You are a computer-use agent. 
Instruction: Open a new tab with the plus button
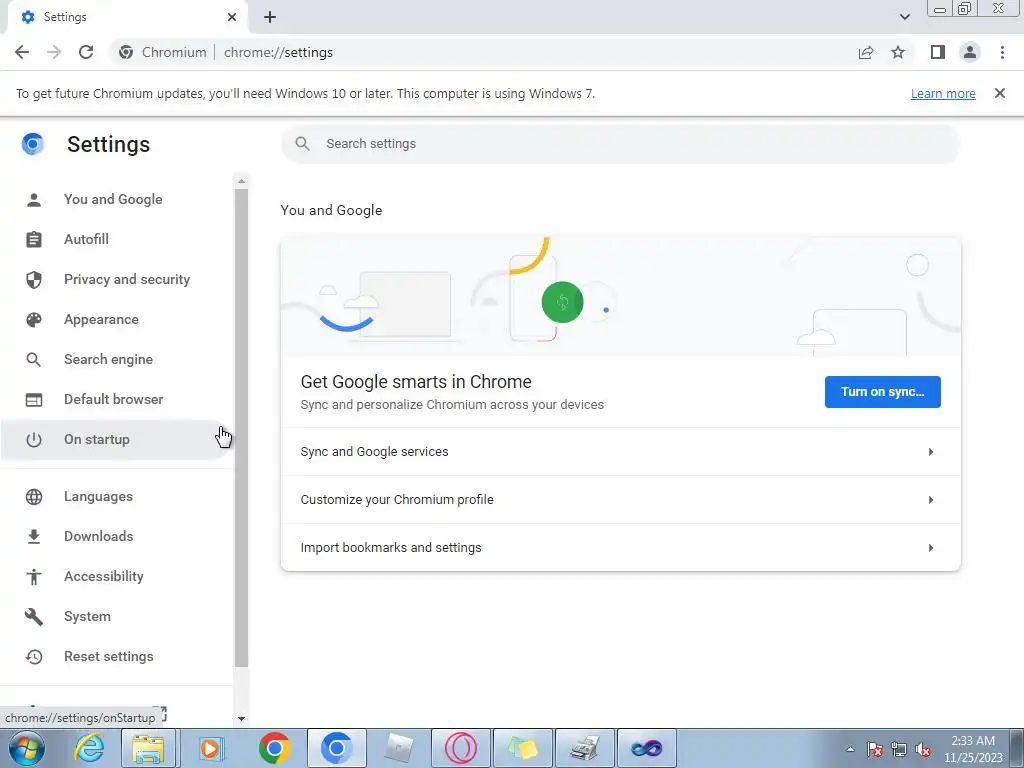[x=270, y=17]
